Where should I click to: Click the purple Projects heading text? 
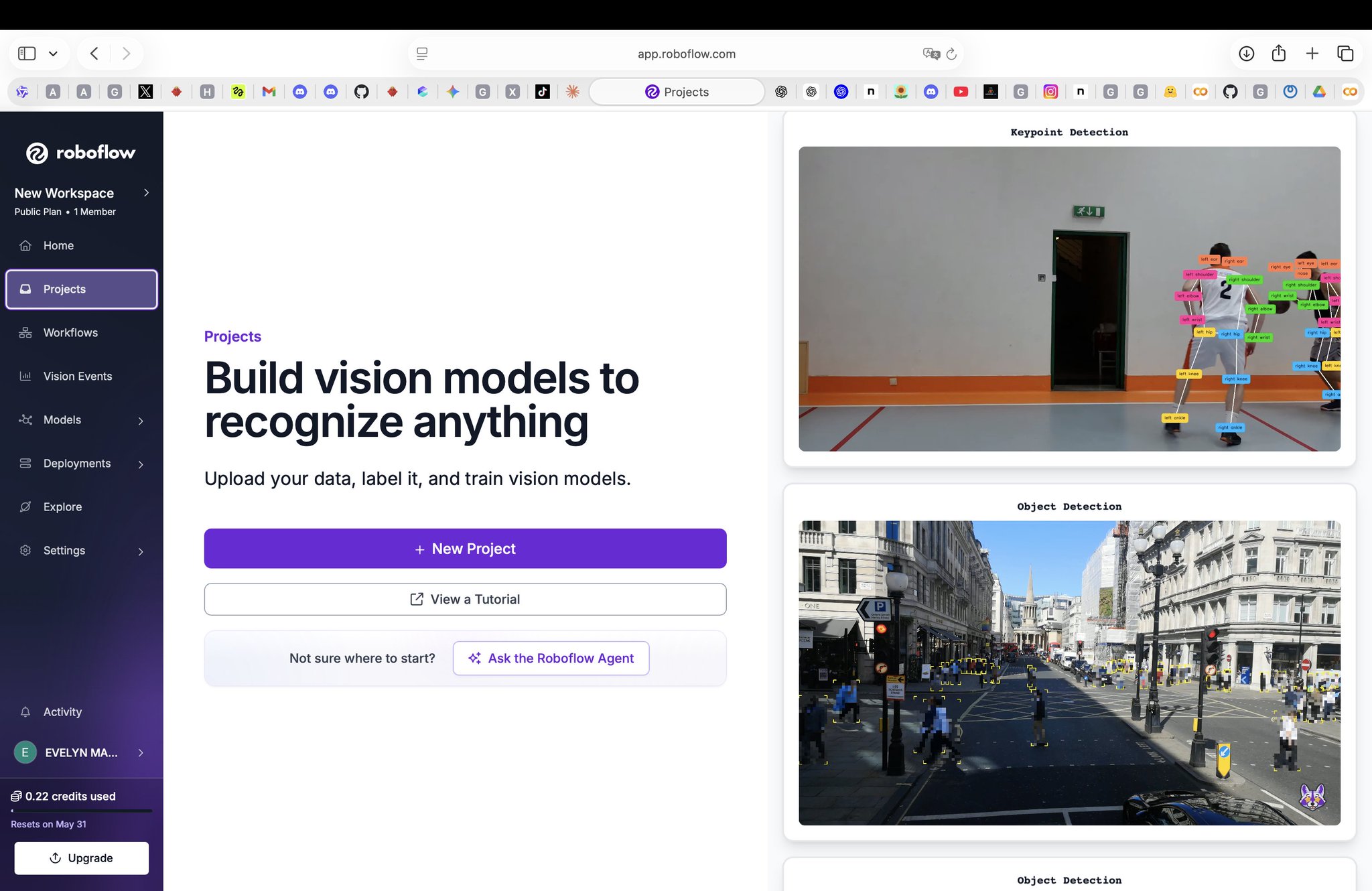click(x=232, y=336)
